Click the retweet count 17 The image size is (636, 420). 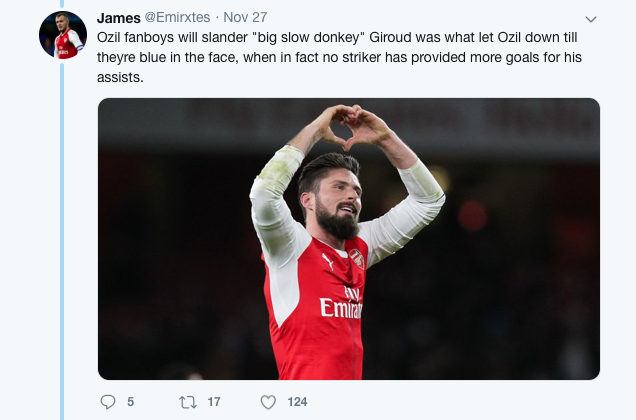coord(213,402)
